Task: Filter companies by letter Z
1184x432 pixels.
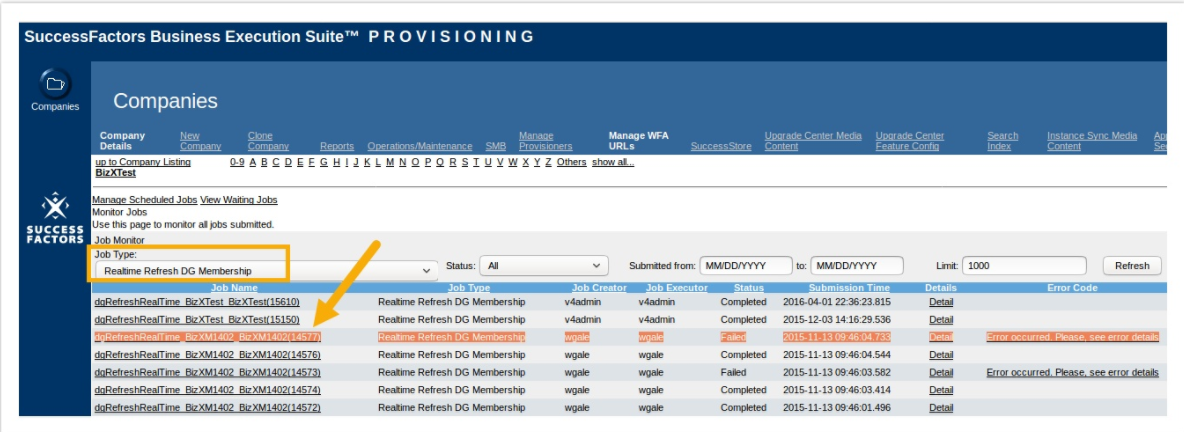Action: [548, 162]
